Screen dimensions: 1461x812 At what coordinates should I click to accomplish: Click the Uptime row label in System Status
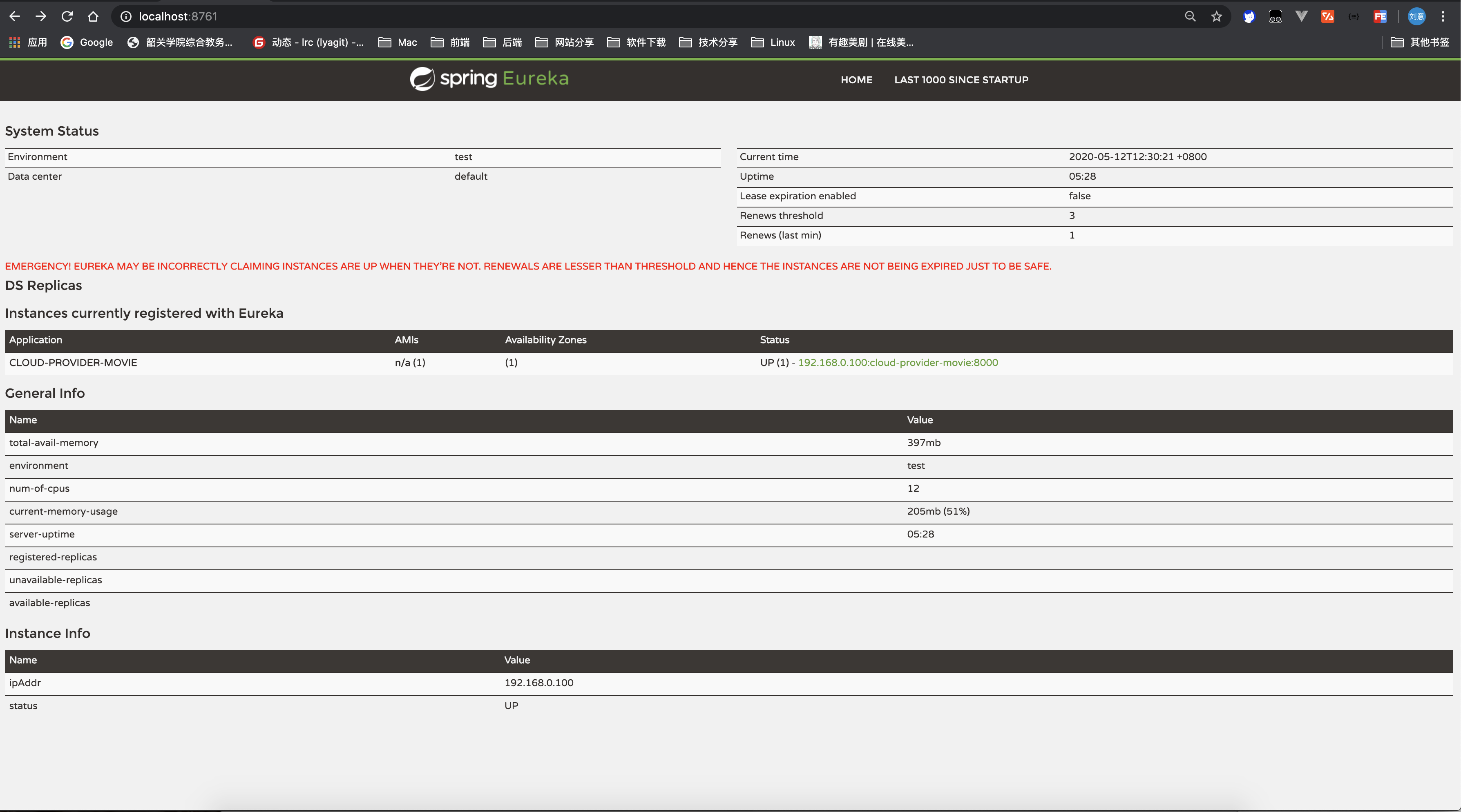[x=757, y=176]
